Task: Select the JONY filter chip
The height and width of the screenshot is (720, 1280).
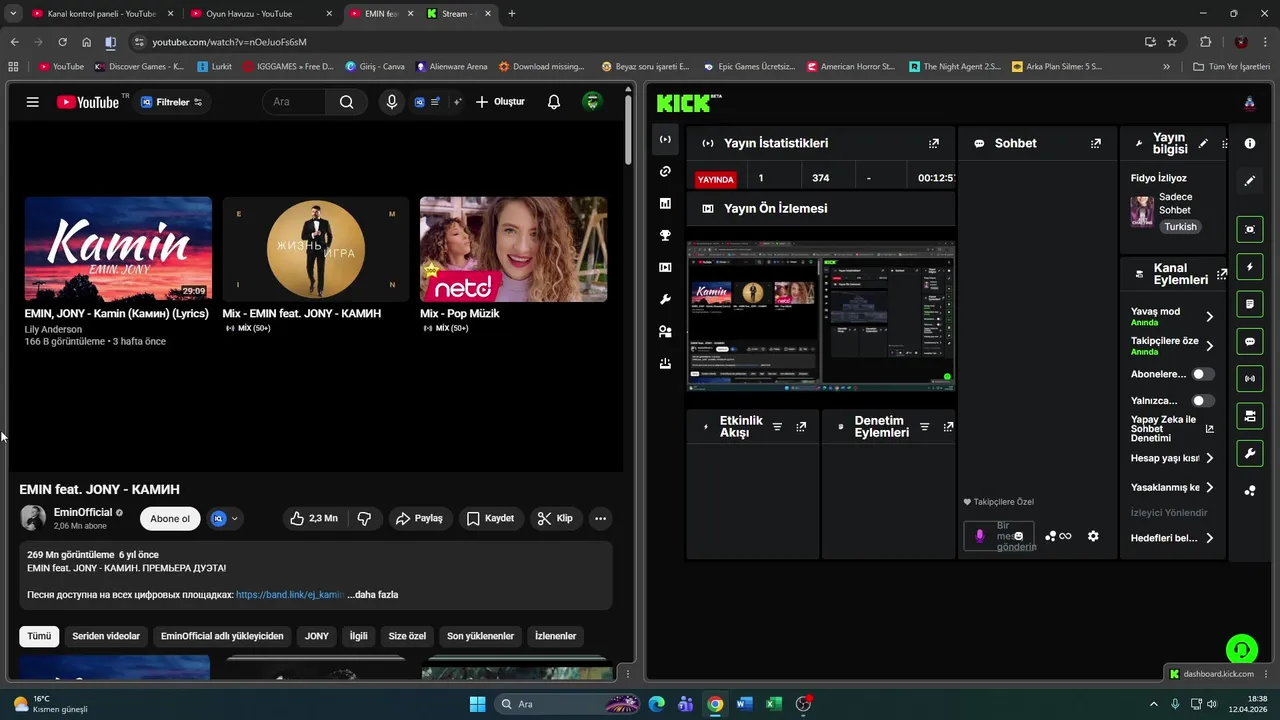Action: tap(316, 636)
